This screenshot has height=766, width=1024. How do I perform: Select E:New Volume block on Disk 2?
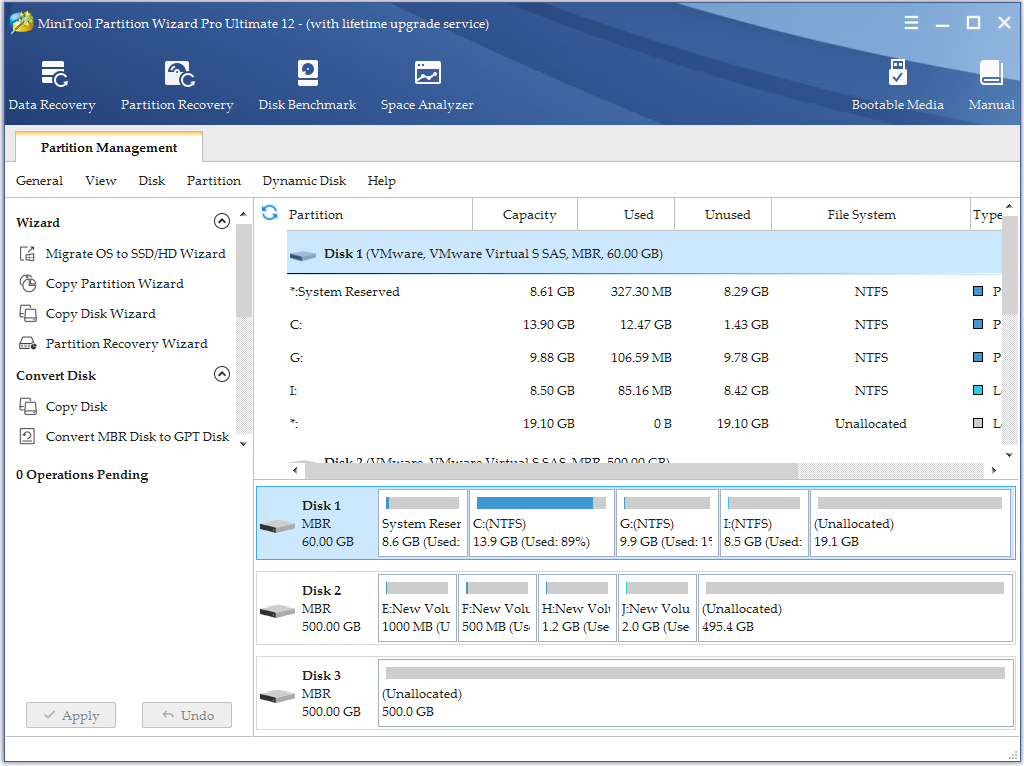click(417, 608)
